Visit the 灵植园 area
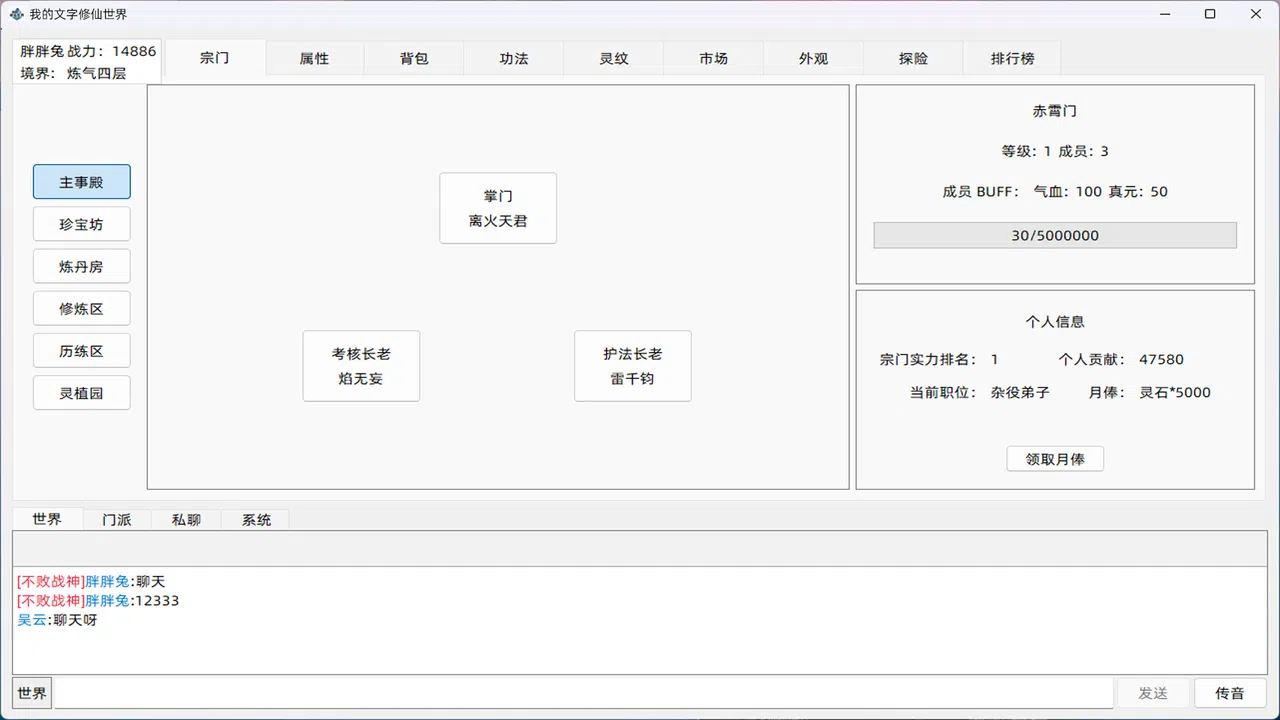Viewport: 1280px width, 720px height. pos(82,393)
